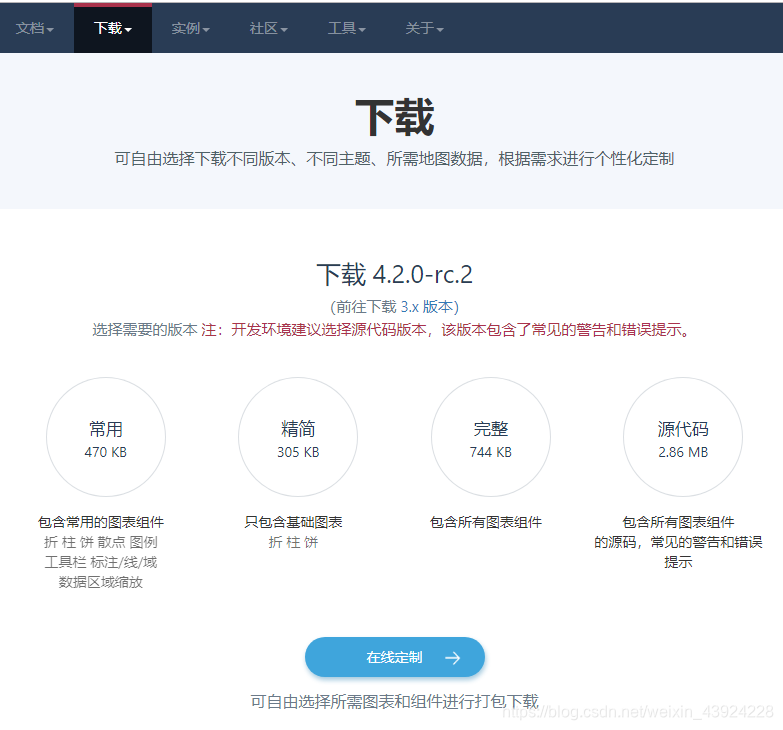The width and height of the screenshot is (783, 730).
Task: Expand the 社区 navigation menu
Action: coord(269,28)
